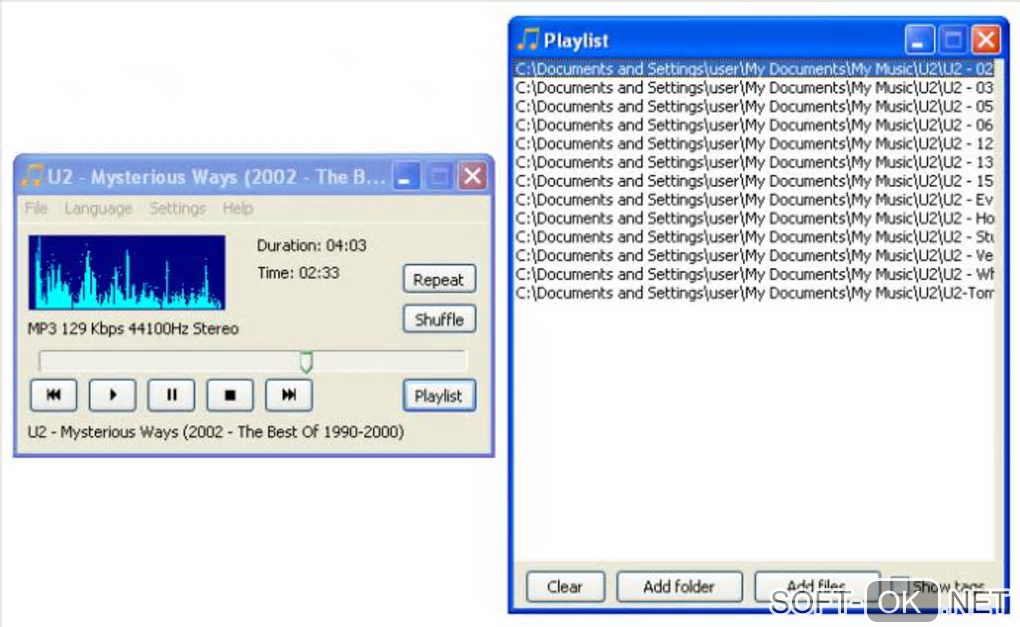Click the Playlist button in the player
Image resolution: width=1020 pixels, height=627 pixels.
[x=439, y=395]
